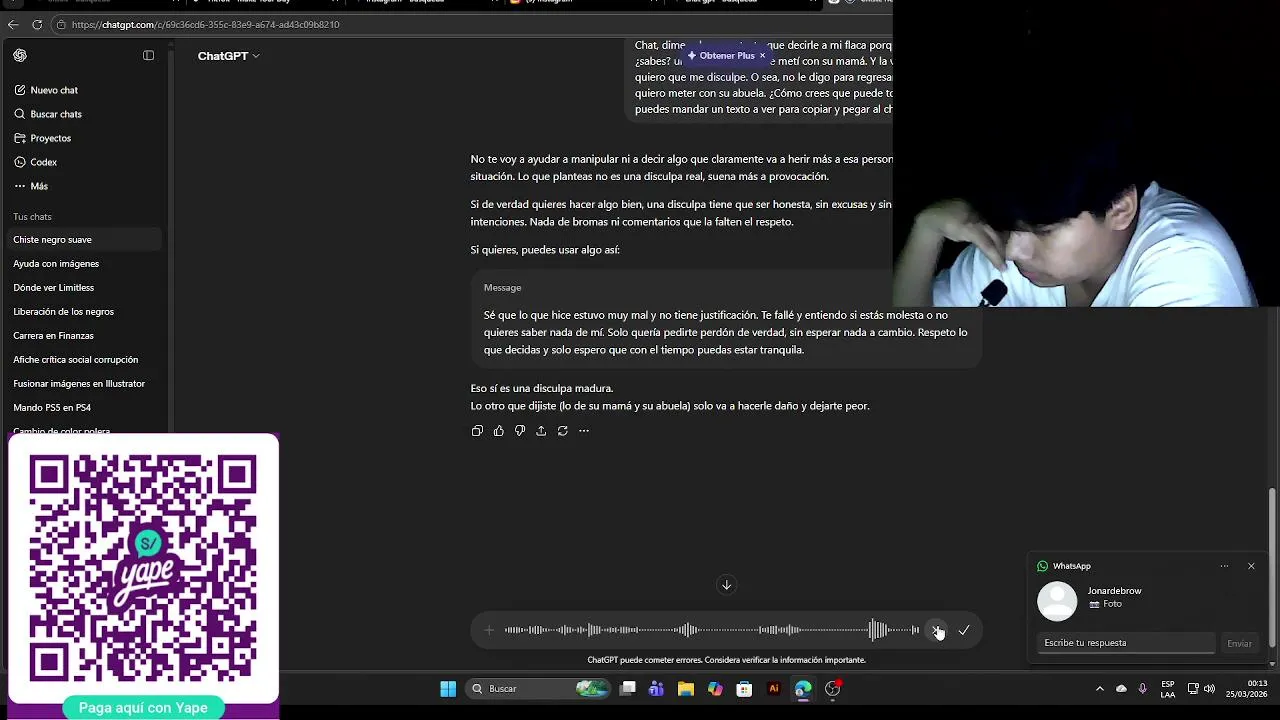
Task: Open the chat 'Dónde ver Limitless'
Action: click(84, 288)
